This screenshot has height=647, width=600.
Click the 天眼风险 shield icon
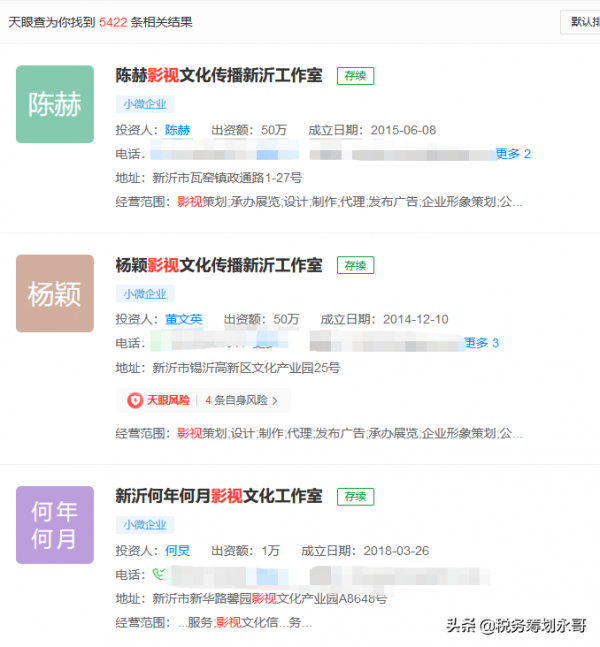pos(135,400)
